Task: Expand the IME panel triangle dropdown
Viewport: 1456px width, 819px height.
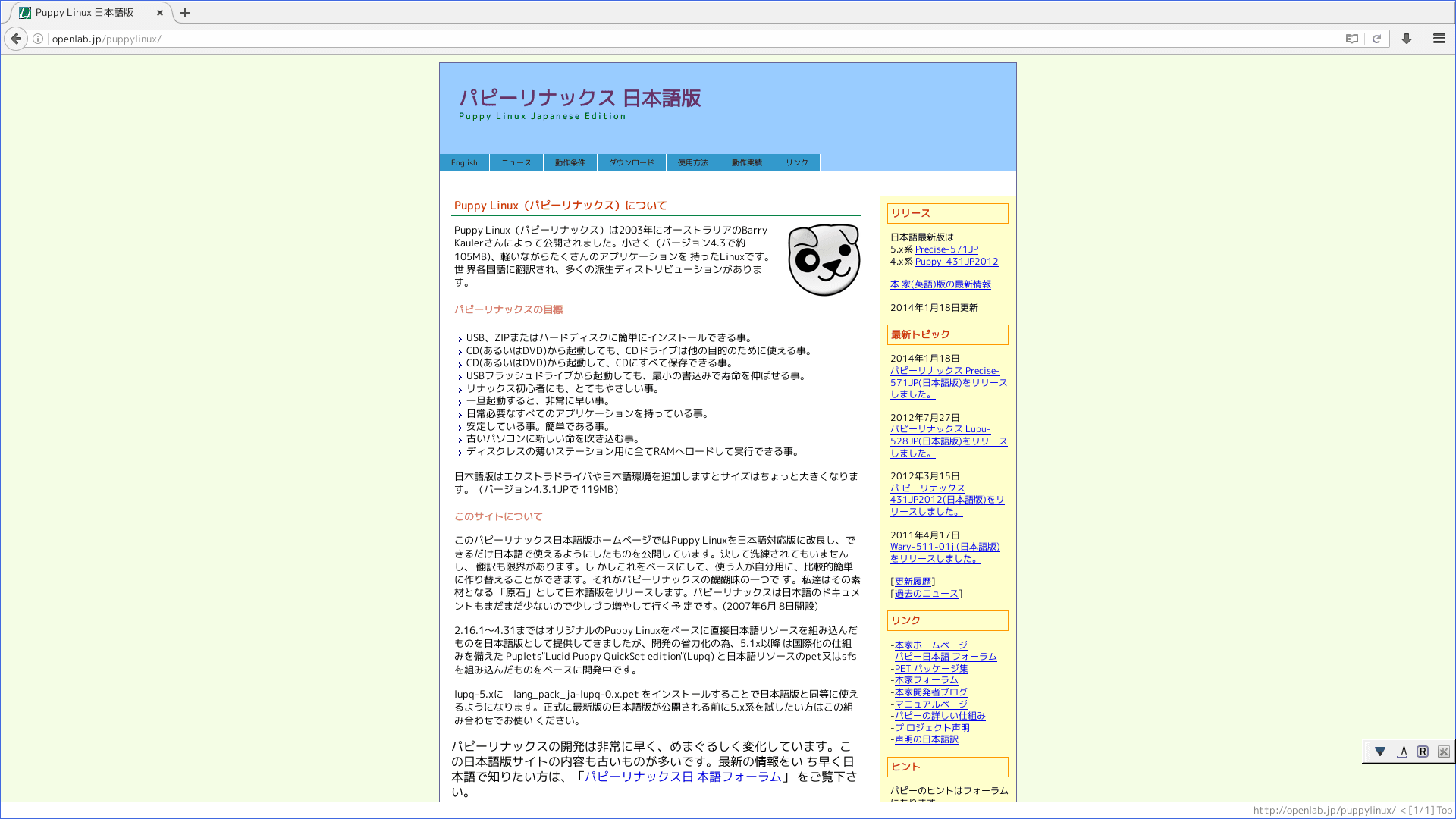Action: tap(1380, 752)
